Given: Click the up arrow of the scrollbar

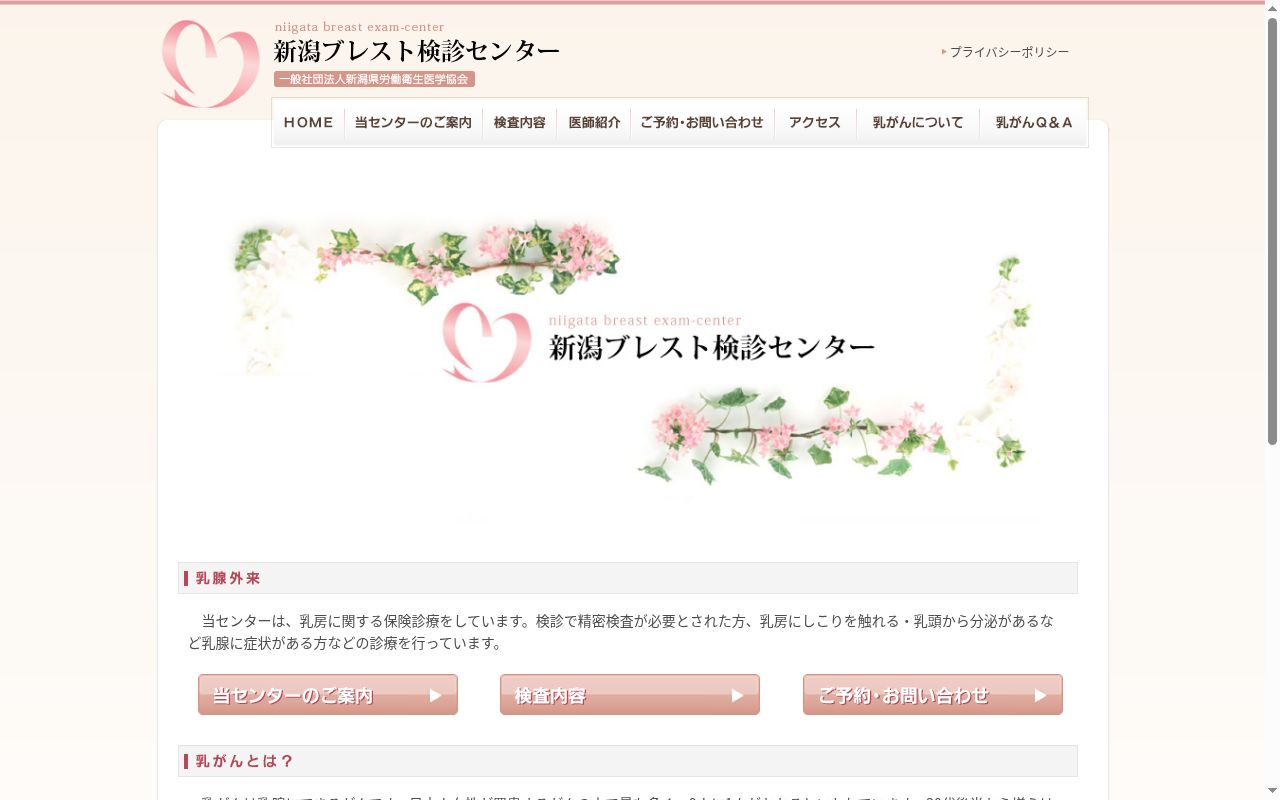Looking at the screenshot, I should pyautogui.click(x=1272, y=8).
